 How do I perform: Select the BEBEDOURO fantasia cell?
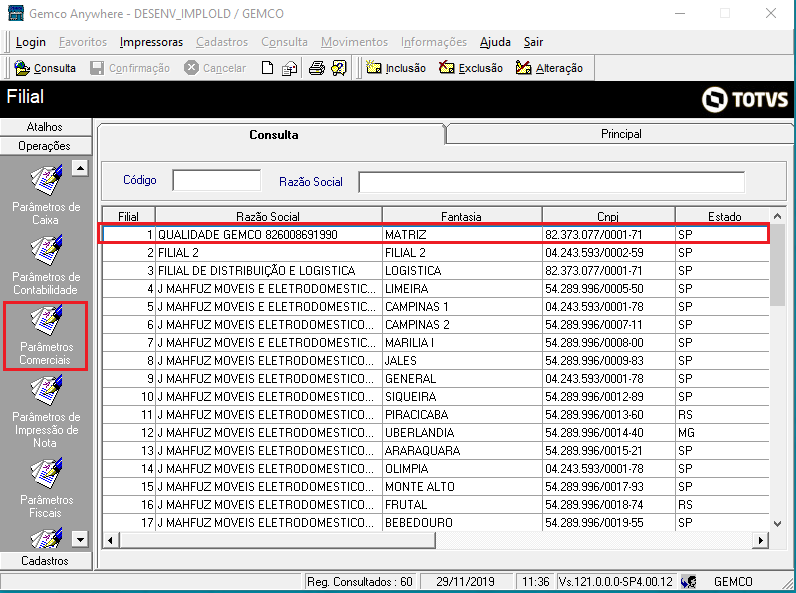[462, 523]
